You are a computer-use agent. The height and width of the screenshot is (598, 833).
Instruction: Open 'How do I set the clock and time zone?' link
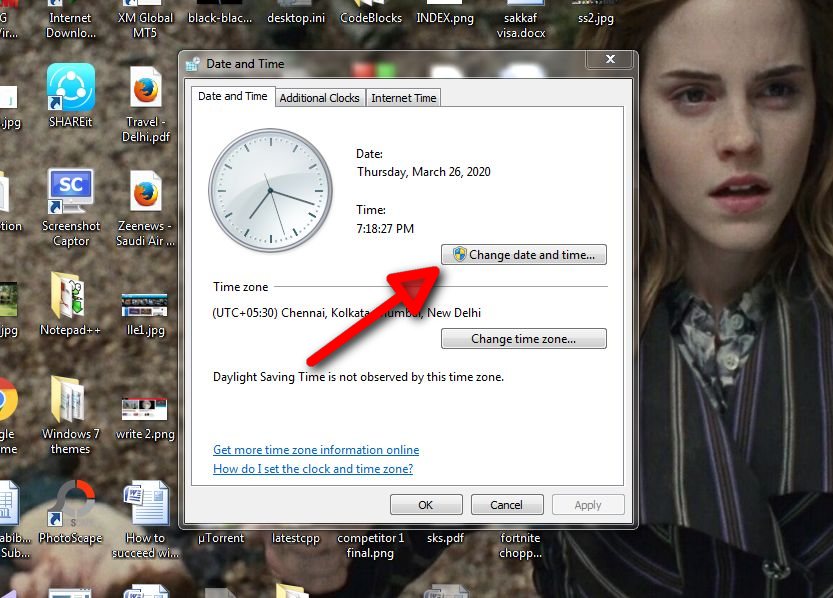[x=313, y=469]
